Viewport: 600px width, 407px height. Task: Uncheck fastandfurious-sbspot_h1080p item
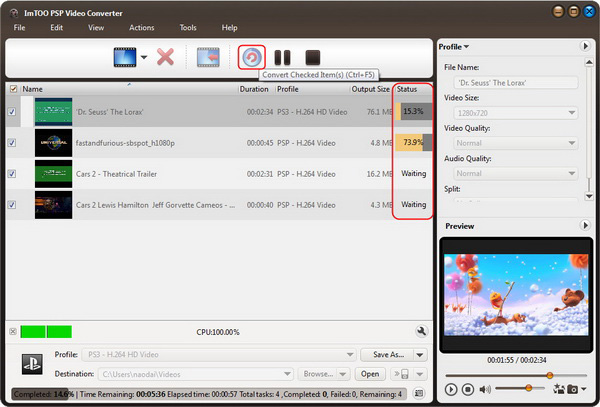coord(12,143)
